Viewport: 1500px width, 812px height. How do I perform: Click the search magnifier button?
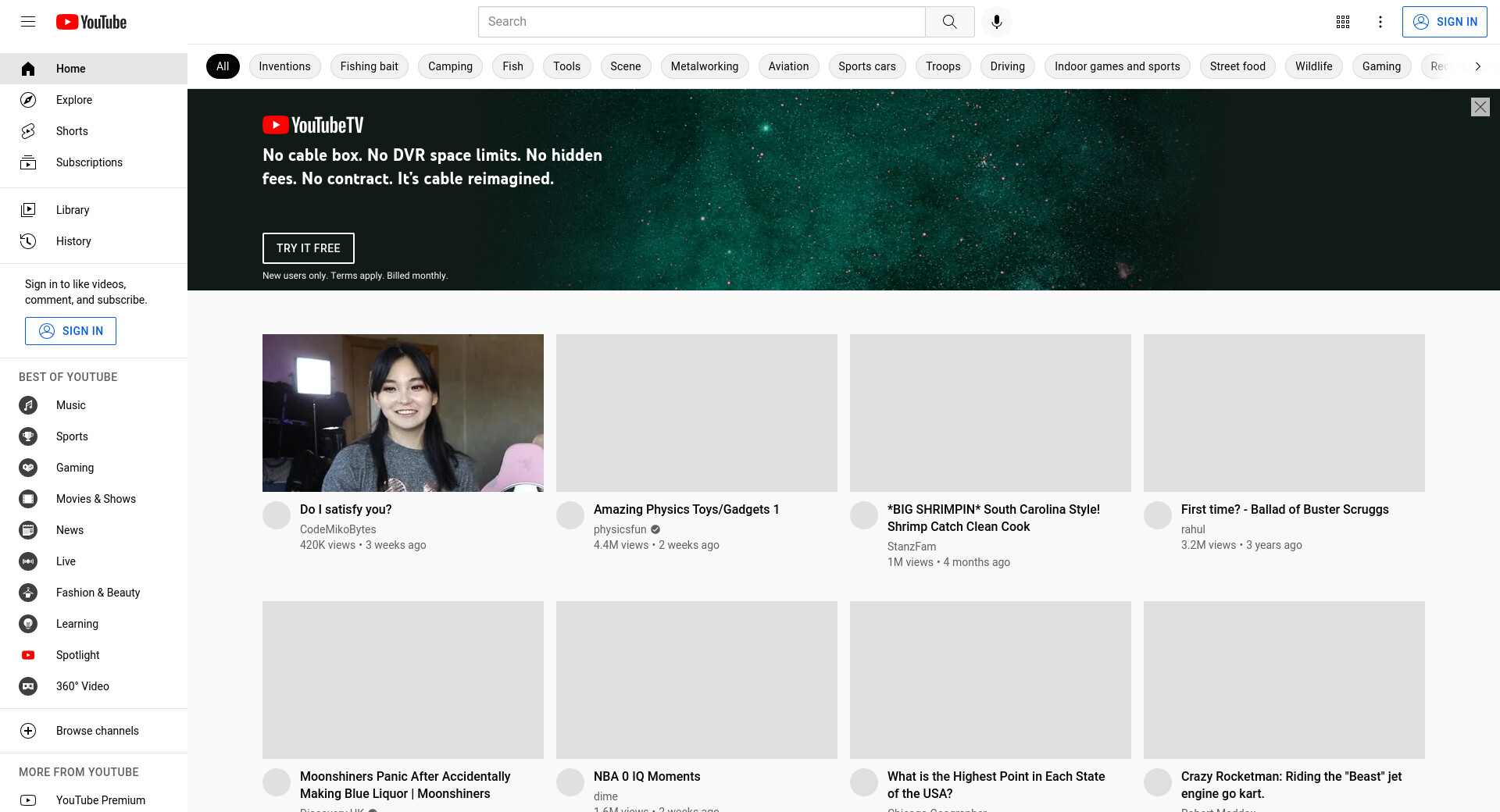tap(950, 22)
